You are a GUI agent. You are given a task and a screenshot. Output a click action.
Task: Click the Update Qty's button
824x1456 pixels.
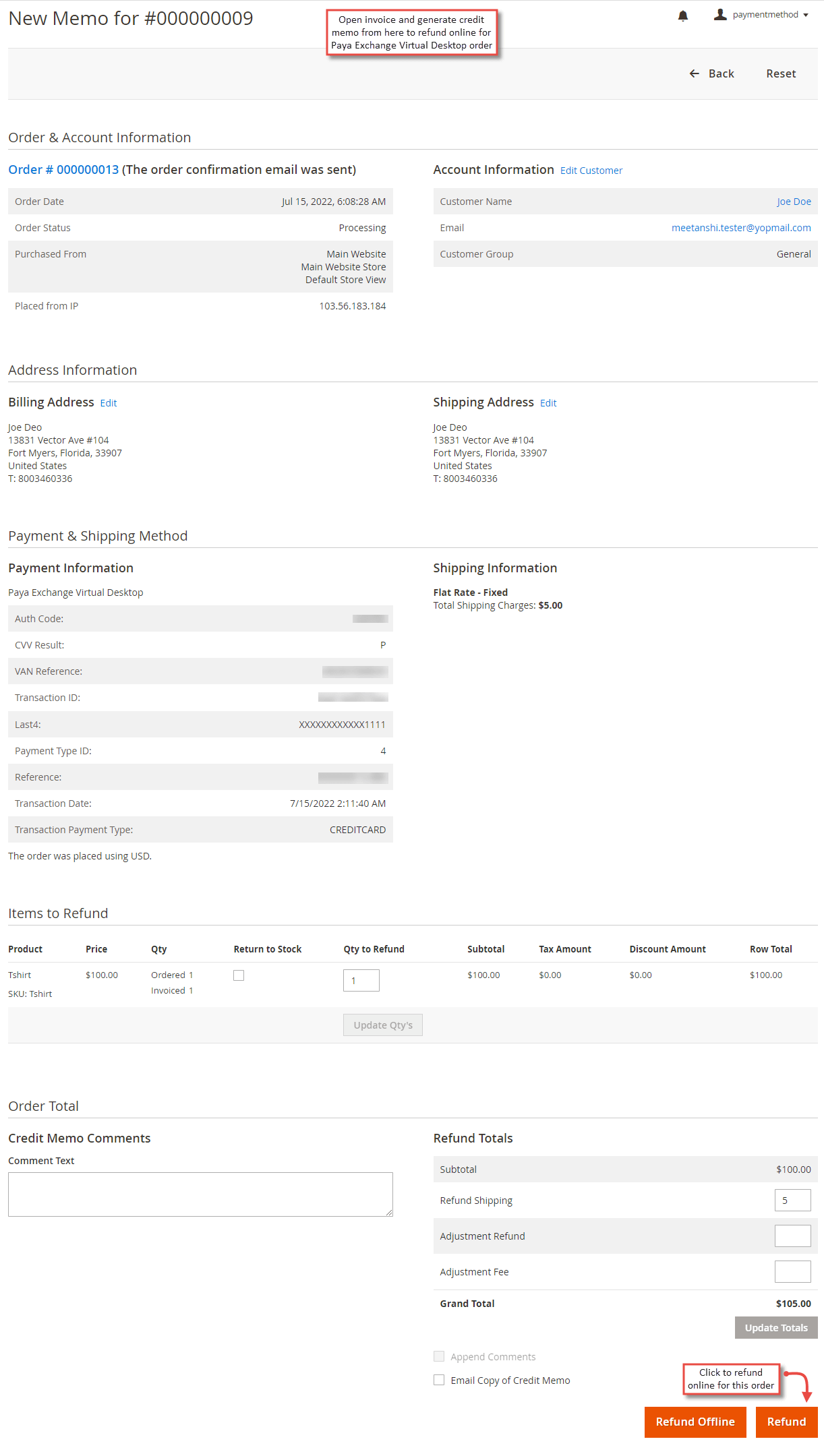point(383,1025)
